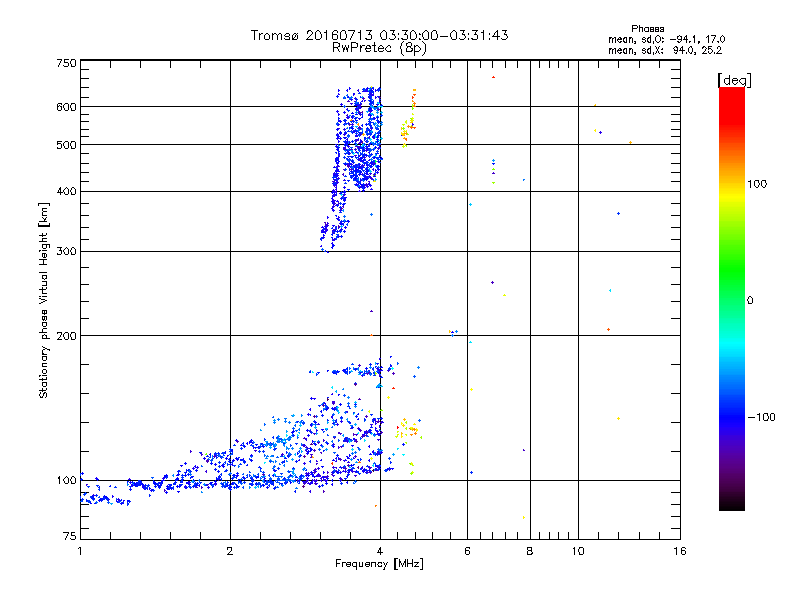Click the colorbar '0' tick label
800x600 pixels.
click(x=750, y=301)
